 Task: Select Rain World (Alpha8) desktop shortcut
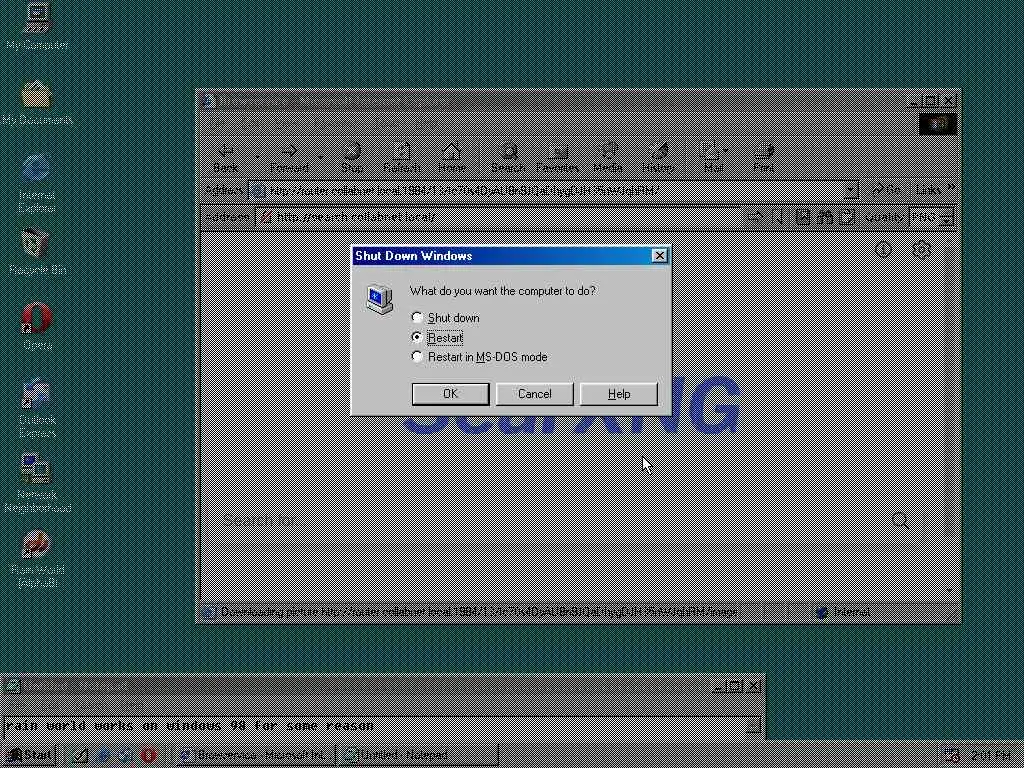click(37, 558)
